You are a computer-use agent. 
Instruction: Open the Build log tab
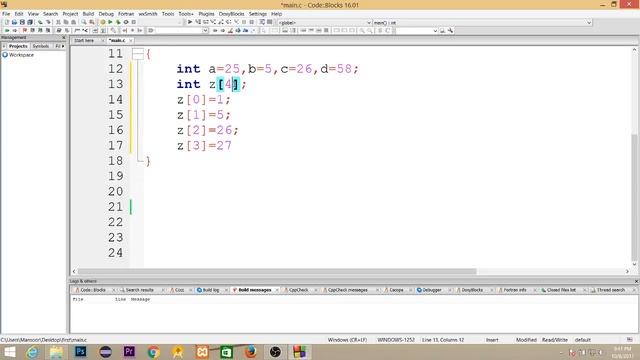[x=211, y=290]
